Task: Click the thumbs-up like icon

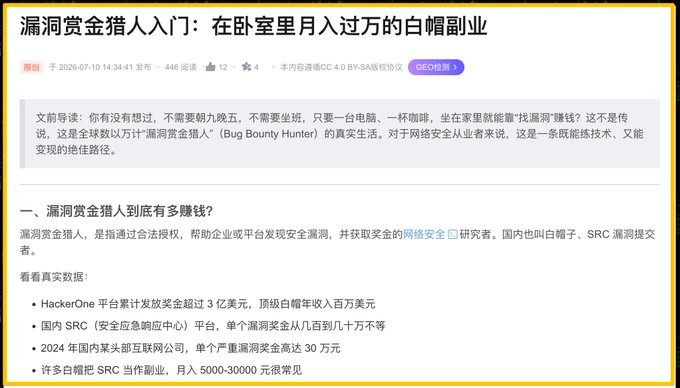Action: tap(211, 67)
